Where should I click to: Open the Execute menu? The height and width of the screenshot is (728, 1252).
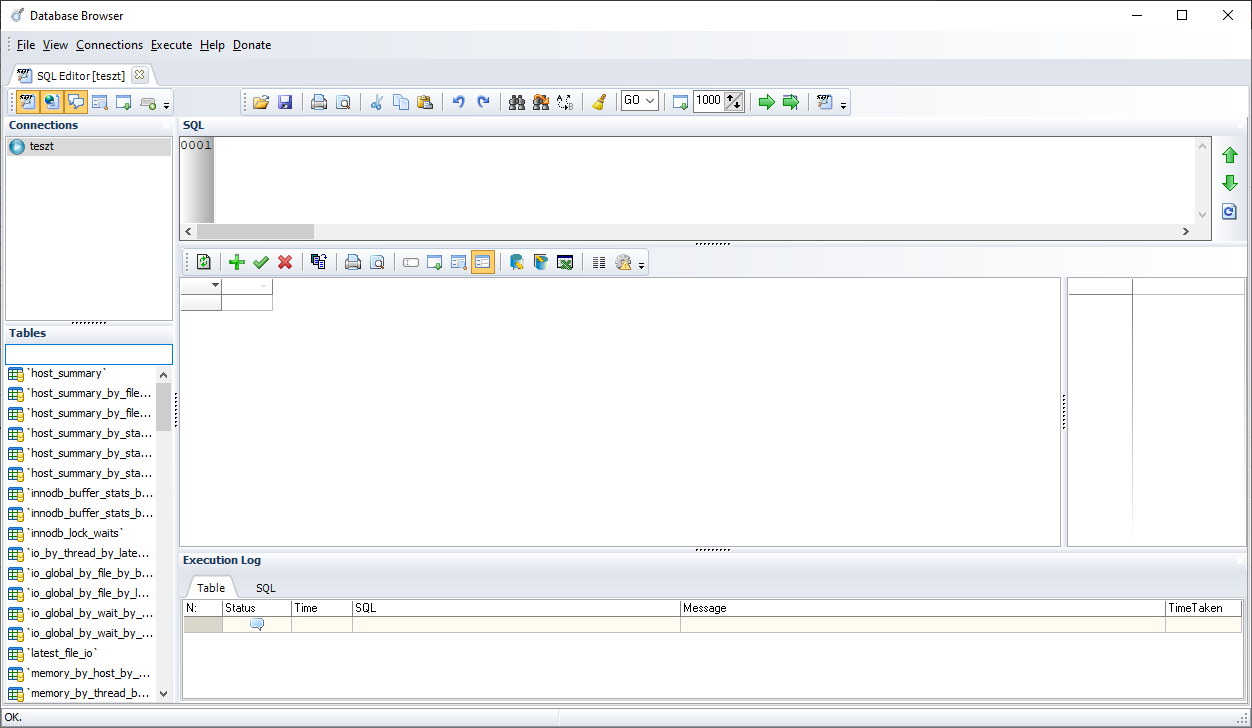click(x=171, y=45)
